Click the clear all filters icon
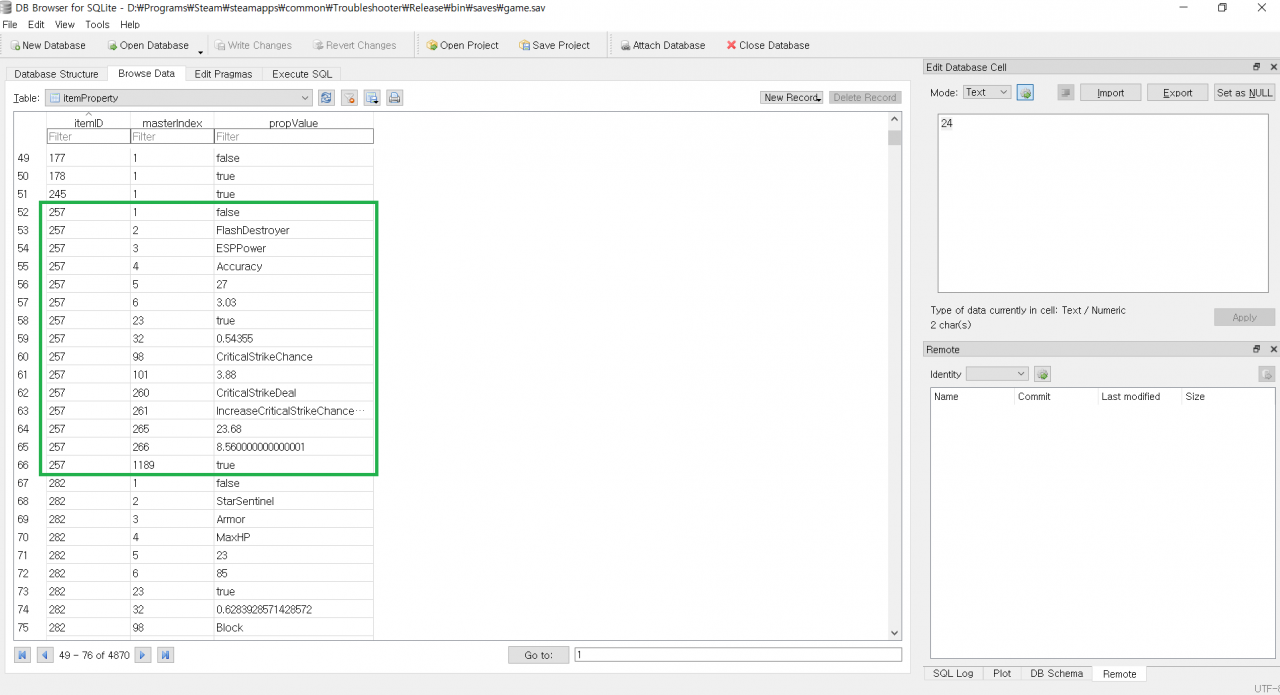 tap(349, 98)
